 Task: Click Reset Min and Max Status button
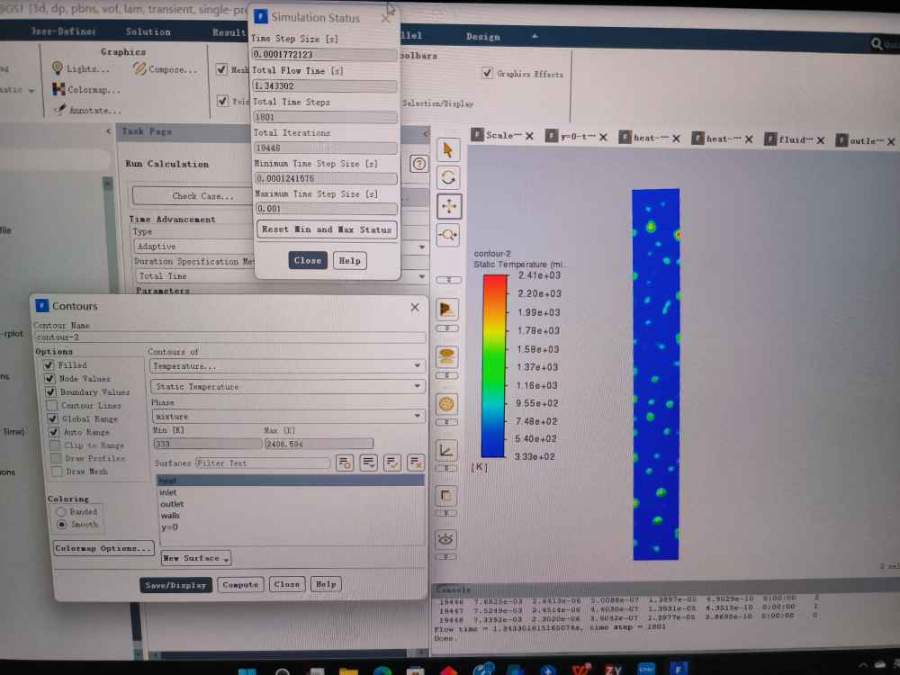coord(327,230)
